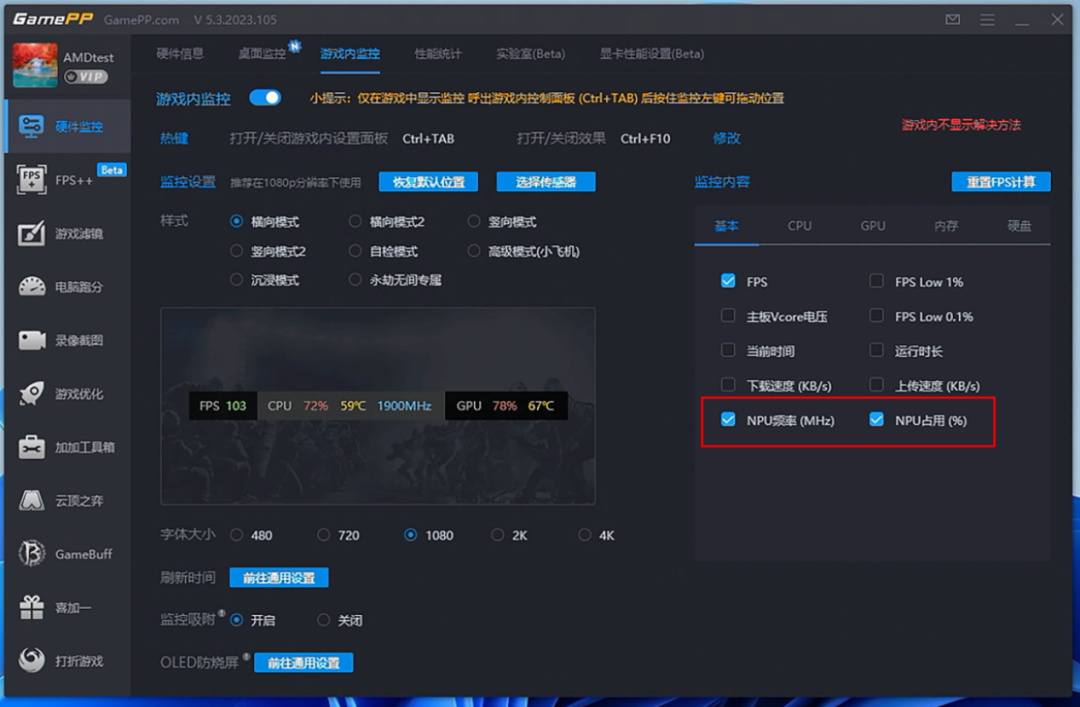Select 竖向模式 style radio button
Image resolution: width=1080 pixels, height=707 pixels.
pos(473,221)
